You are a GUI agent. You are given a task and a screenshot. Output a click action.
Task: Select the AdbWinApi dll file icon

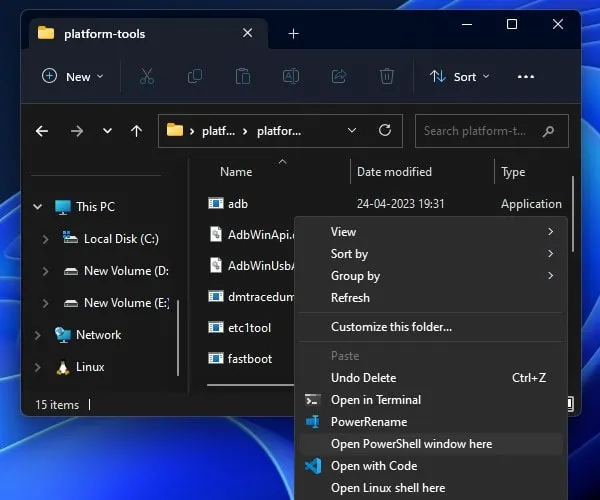216,234
